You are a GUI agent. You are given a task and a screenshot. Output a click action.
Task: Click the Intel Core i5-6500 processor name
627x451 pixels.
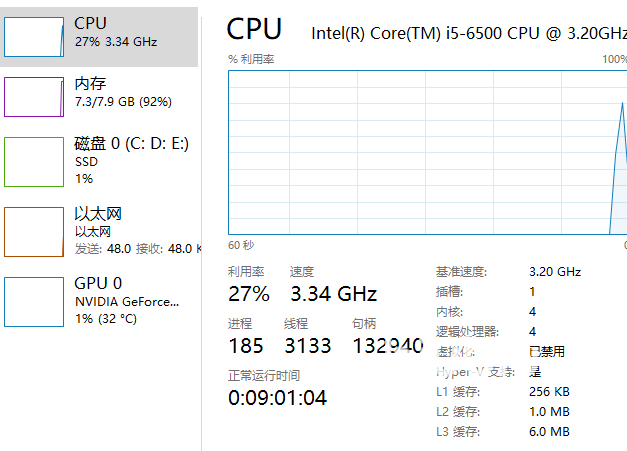(468, 33)
